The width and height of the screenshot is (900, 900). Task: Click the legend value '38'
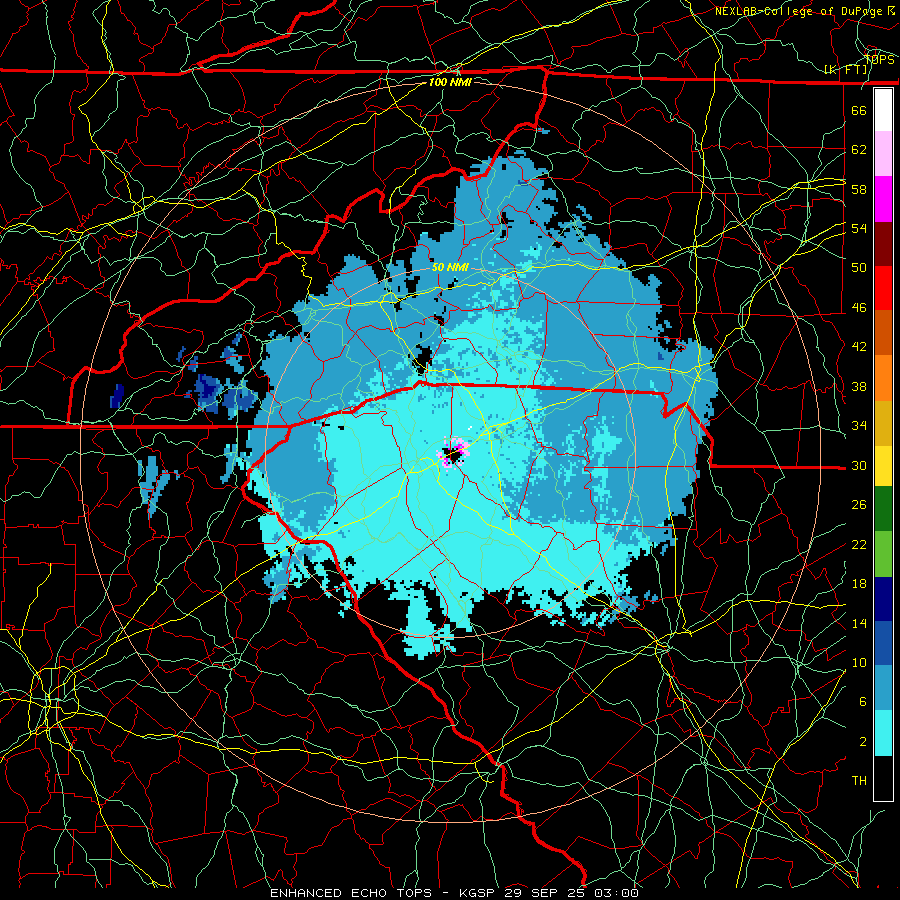coord(859,386)
